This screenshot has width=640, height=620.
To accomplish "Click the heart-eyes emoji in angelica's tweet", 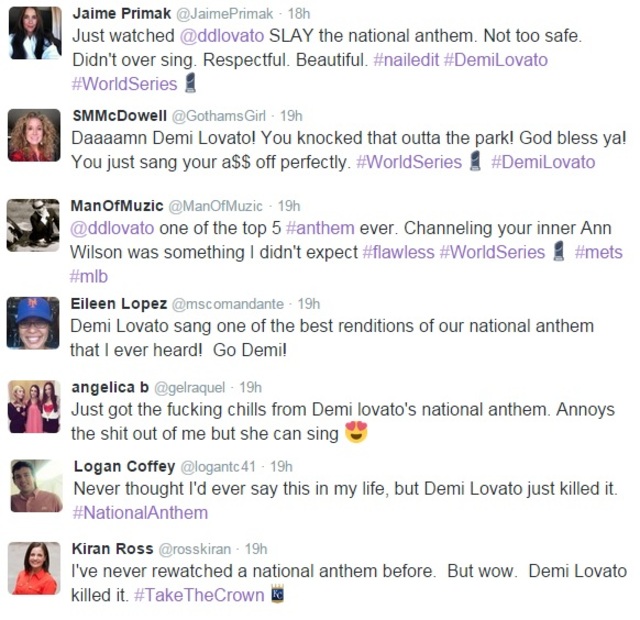I will [x=356, y=433].
